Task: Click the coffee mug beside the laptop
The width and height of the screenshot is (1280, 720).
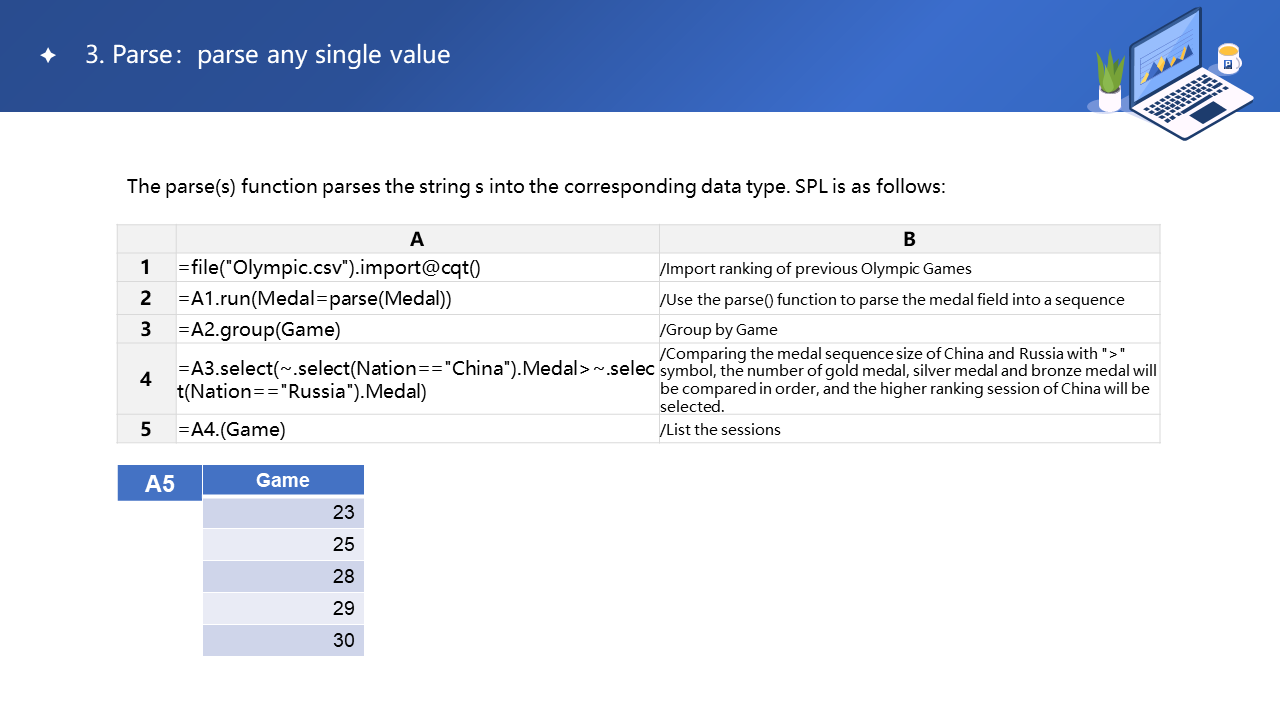Action: [1228, 58]
